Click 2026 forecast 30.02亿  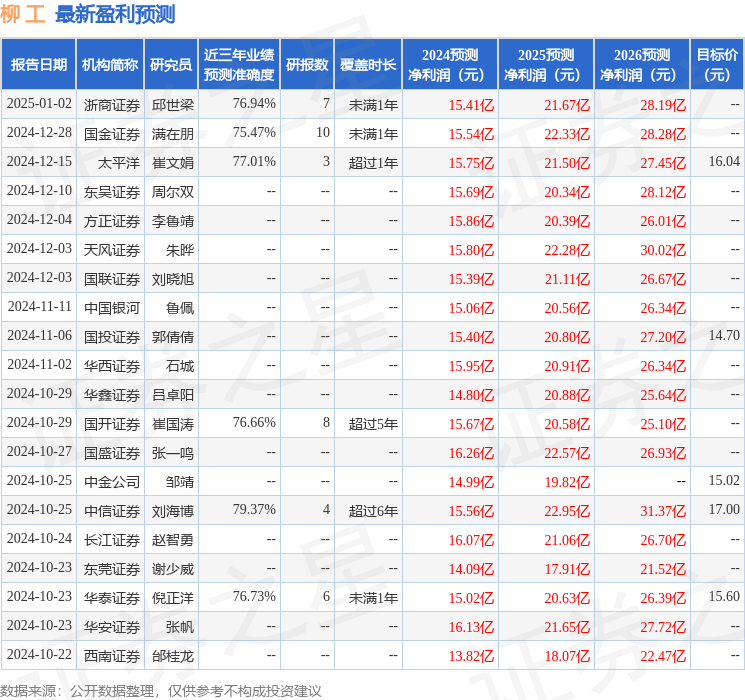click(663, 250)
